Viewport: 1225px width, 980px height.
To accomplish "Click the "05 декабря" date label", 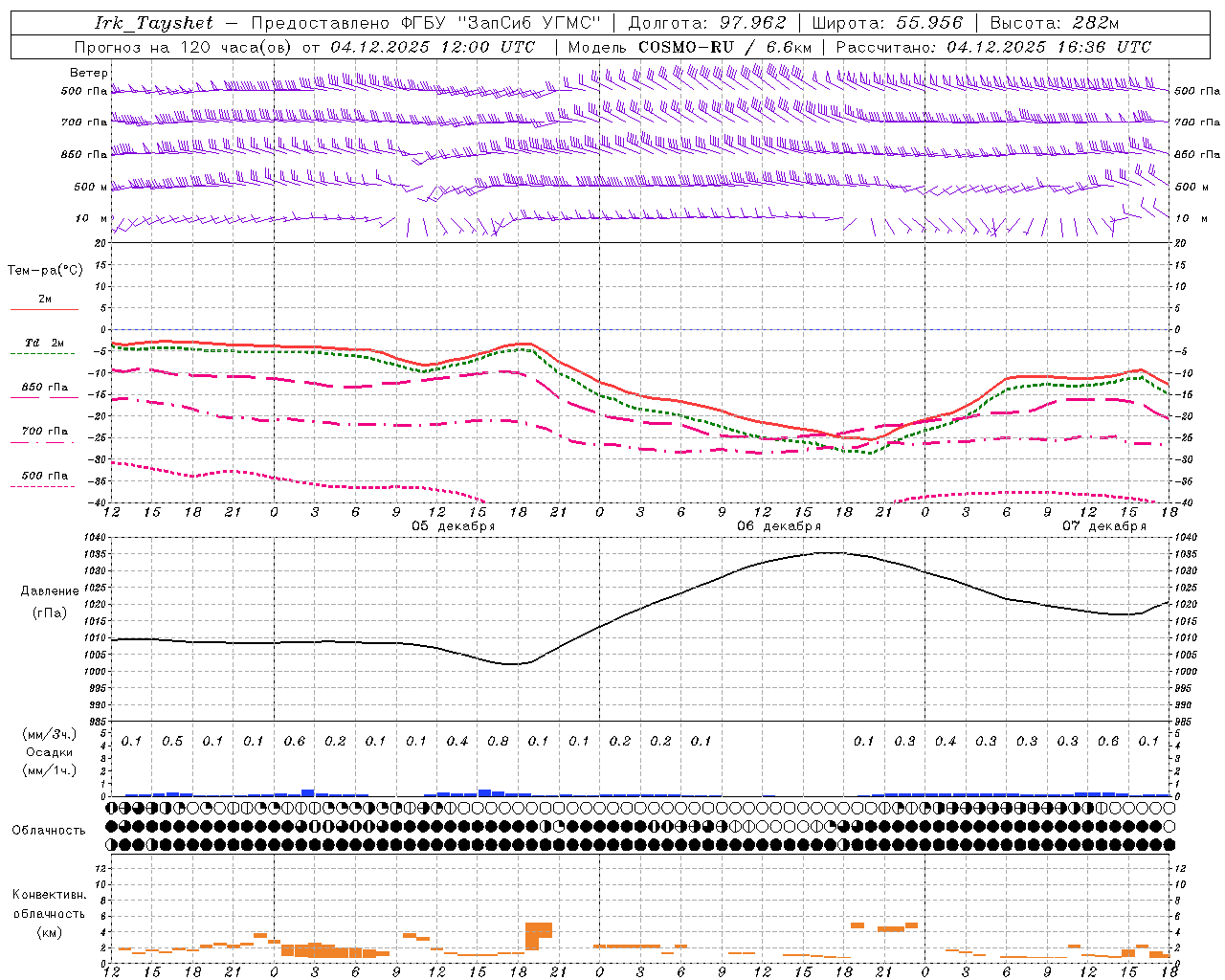I will click(454, 526).
